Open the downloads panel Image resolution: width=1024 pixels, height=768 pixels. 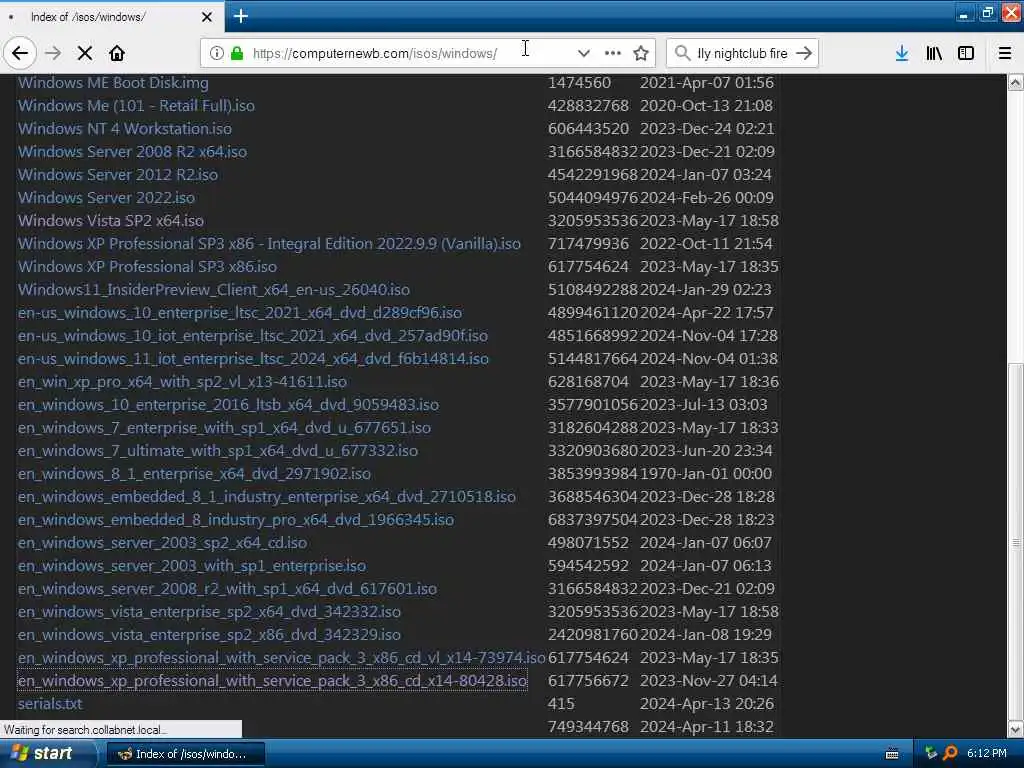click(902, 53)
